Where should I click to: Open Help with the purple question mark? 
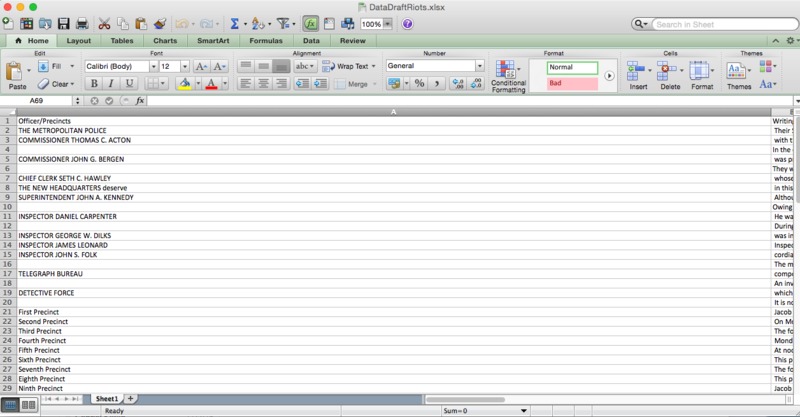coord(407,24)
